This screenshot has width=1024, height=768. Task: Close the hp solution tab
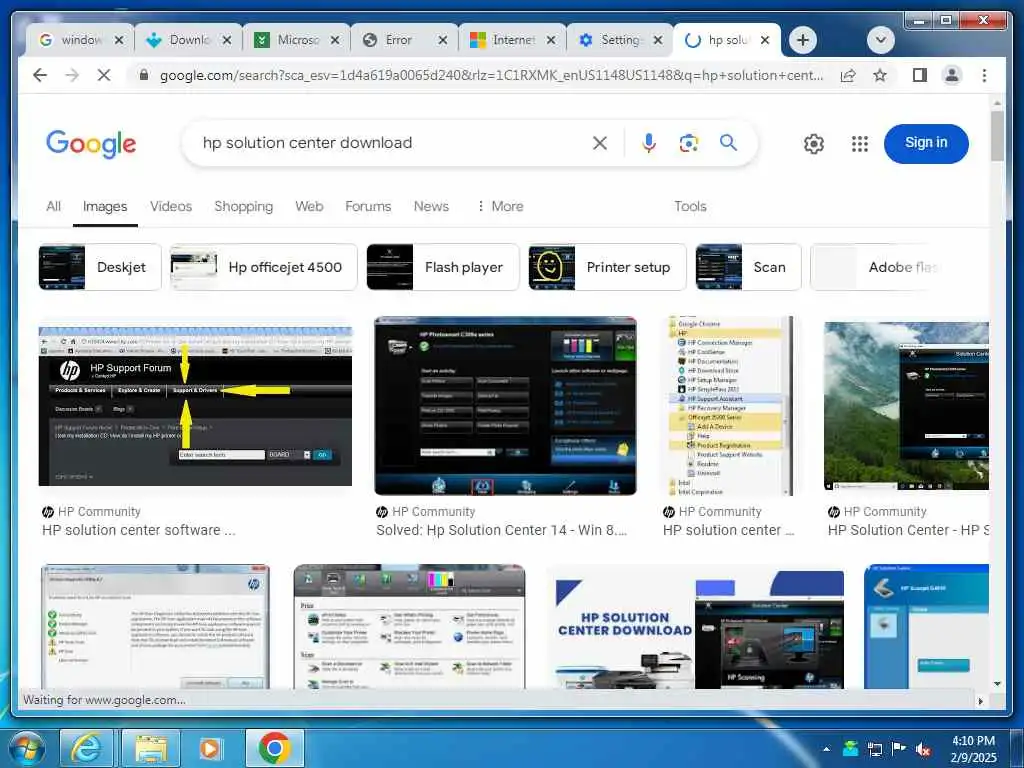pos(765,40)
